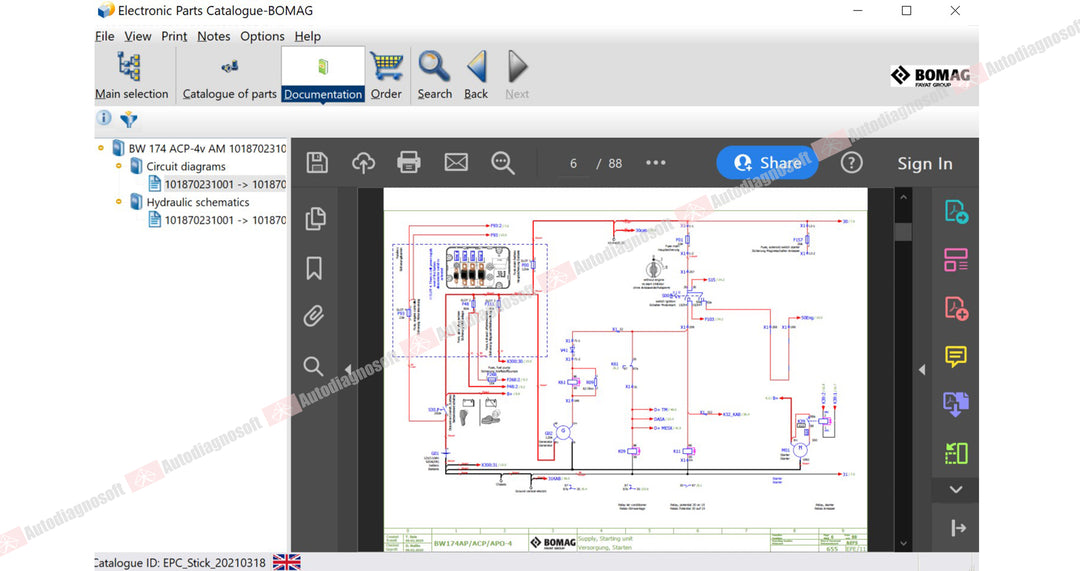Edit the current page number field
This screenshot has width=1080, height=571.
pyautogui.click(x=573, y=163)
